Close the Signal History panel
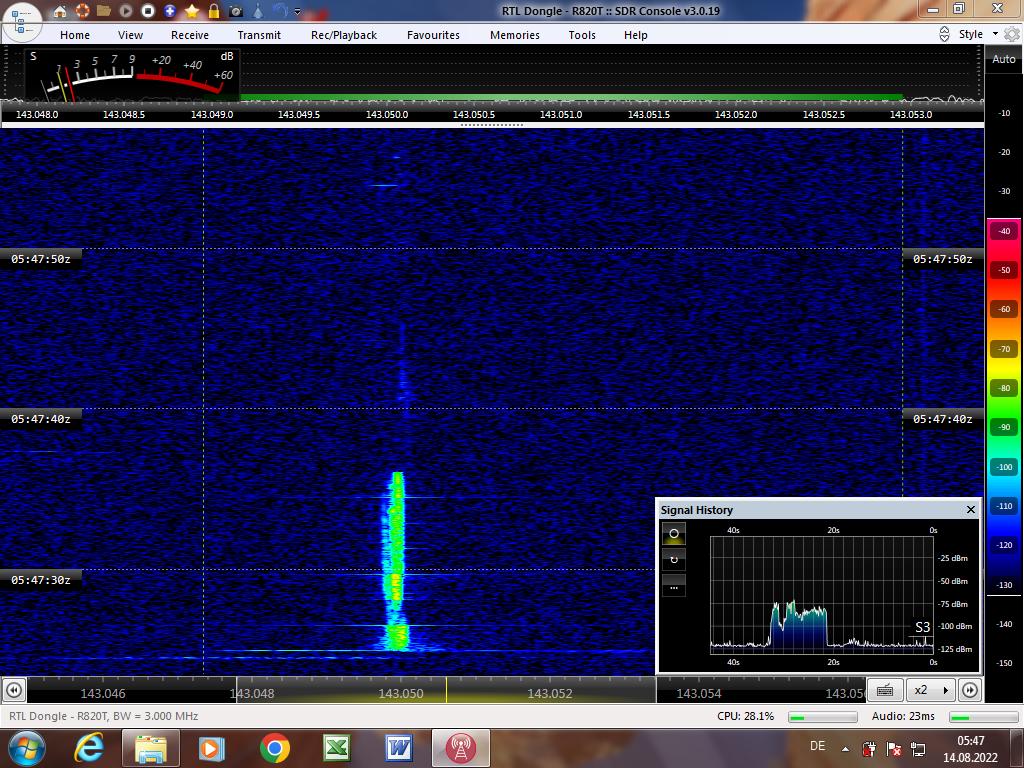This screenshot has height=768, width=1024. pos(970,509)
